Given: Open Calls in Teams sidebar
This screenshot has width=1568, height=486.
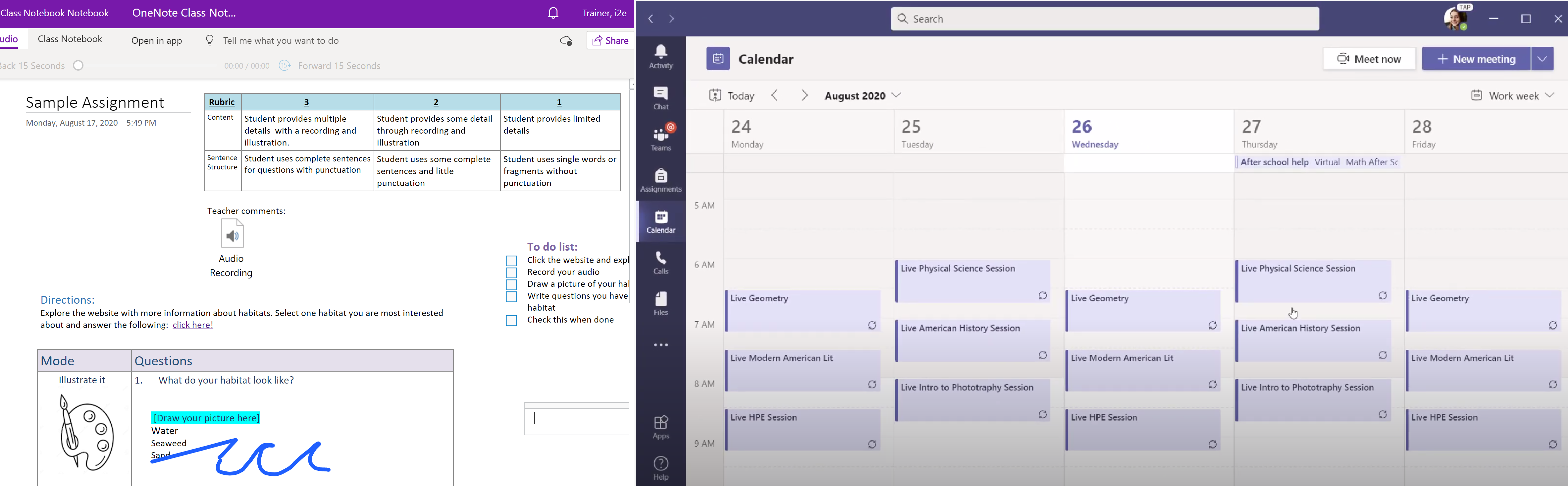Looking at the screenshot, I should (x=660, y=263).
